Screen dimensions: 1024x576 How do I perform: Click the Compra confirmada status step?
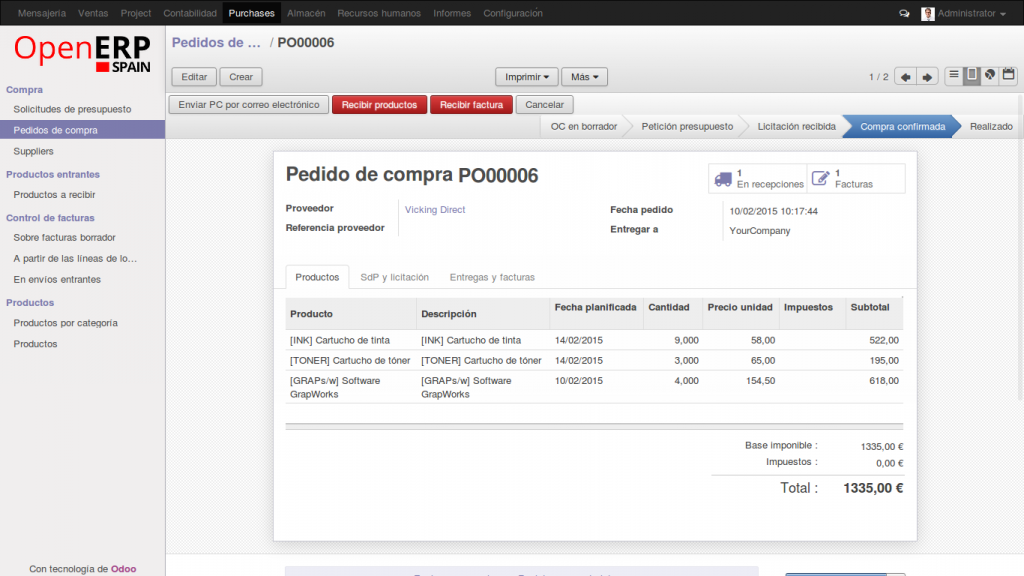click(x=903, y=127)
